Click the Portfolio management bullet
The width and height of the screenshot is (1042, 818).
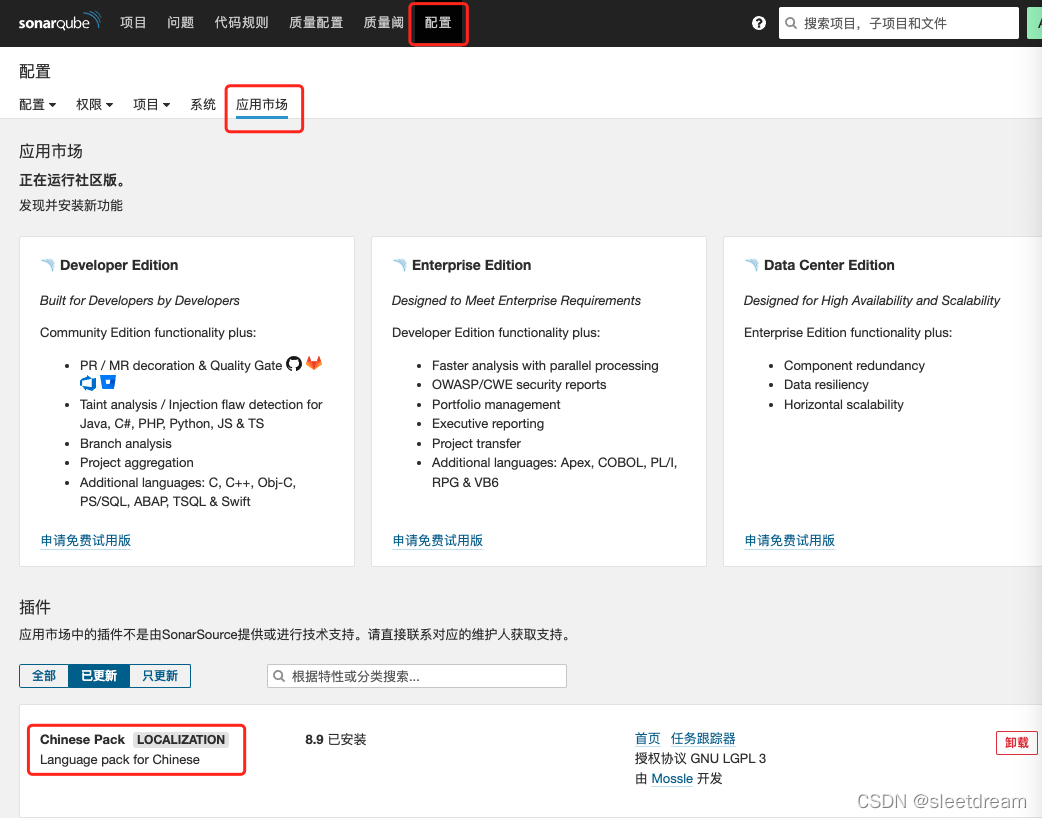click(x=496, y=404)
